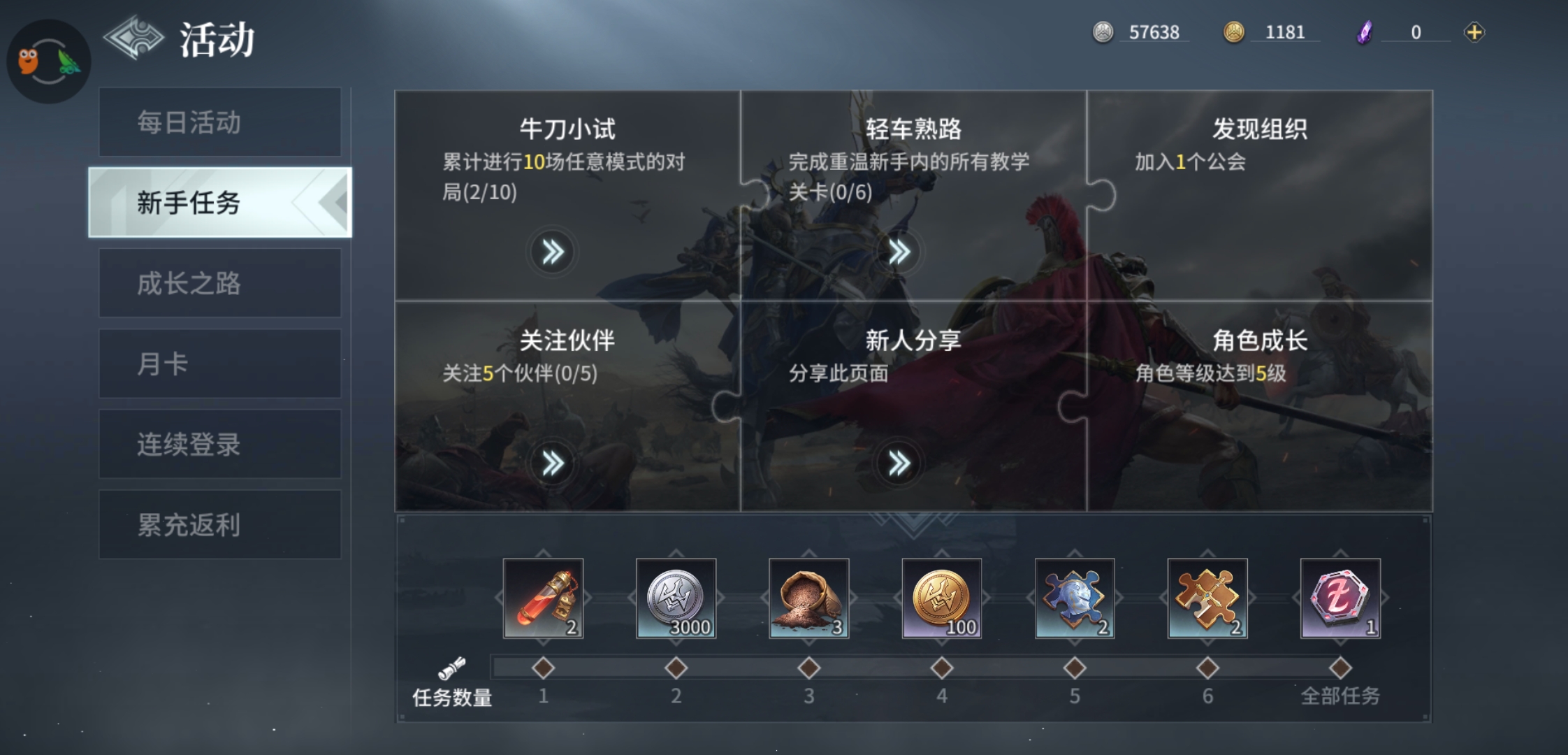Select the 100 gold coin reward
The image size is (1568, 755).
941,598
